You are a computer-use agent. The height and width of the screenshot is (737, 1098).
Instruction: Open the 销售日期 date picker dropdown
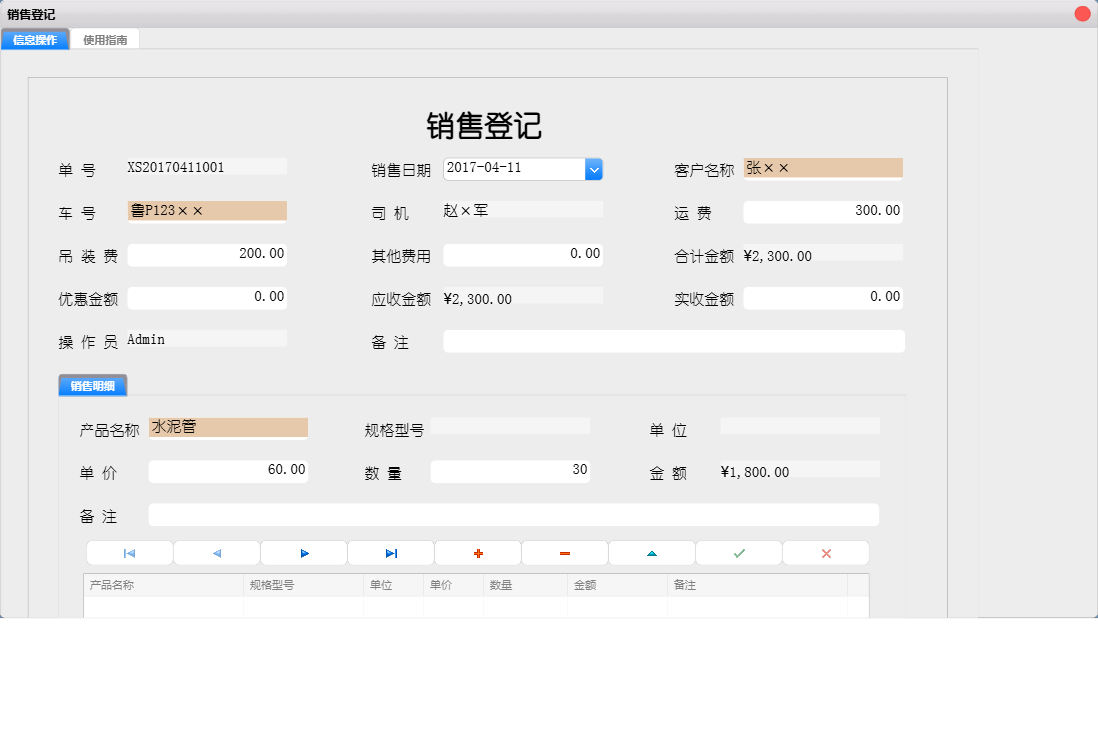(x=594, y=168)
